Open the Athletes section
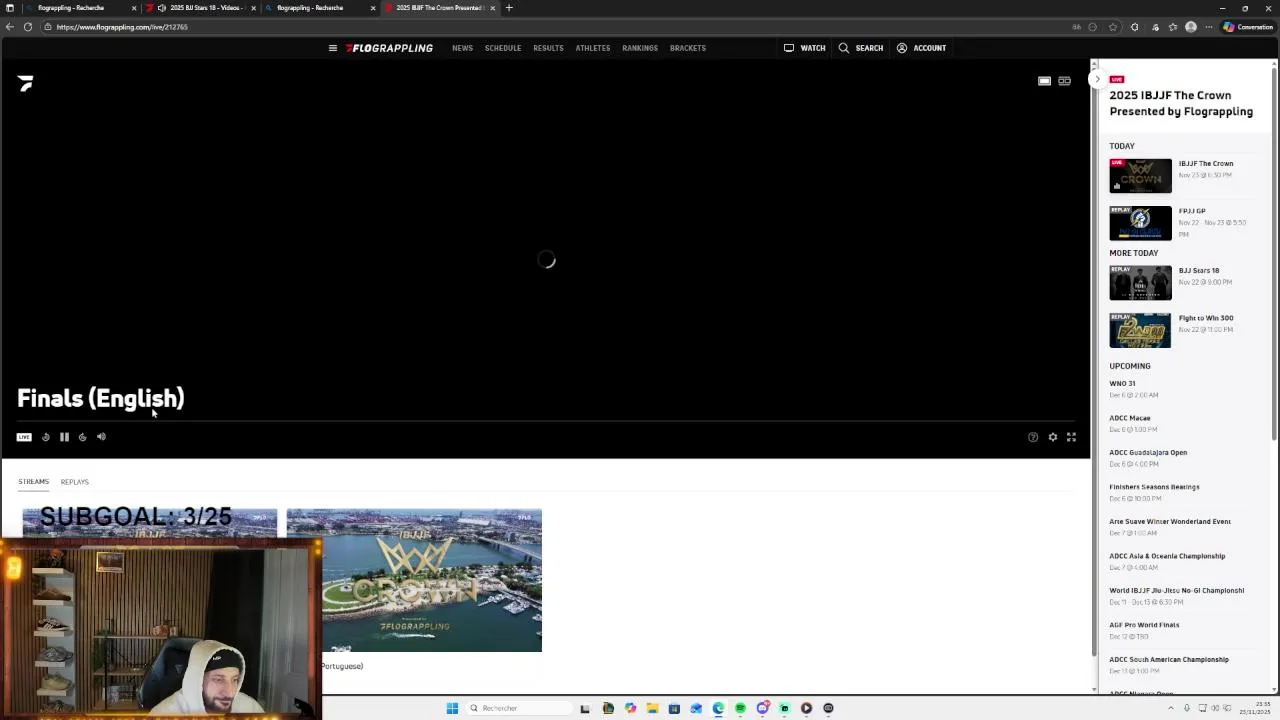The width and height of the screenshot is (1280, 720). [x=593, y=48]
